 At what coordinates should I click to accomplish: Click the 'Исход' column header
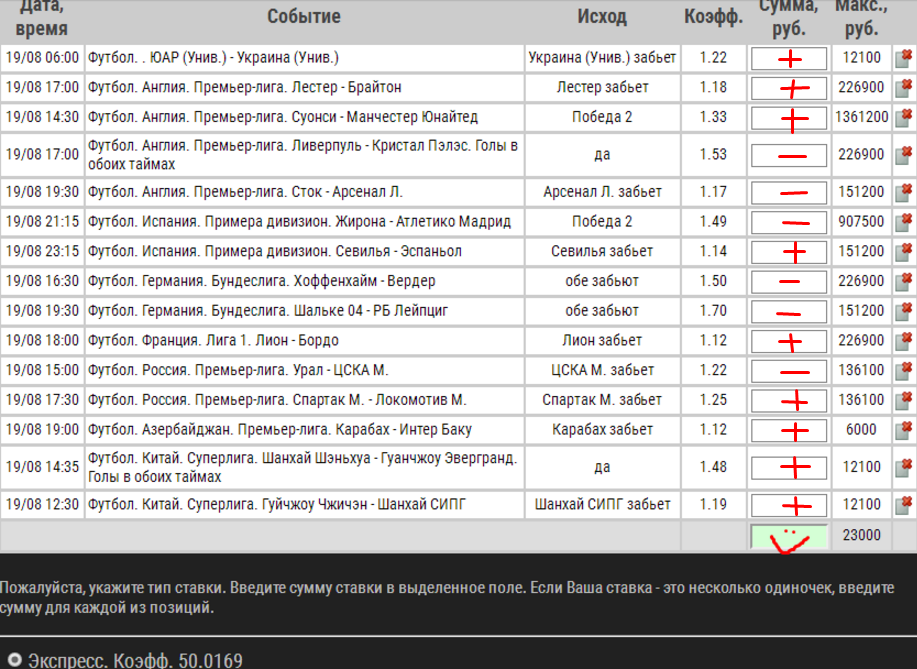[x=602, y=16]
